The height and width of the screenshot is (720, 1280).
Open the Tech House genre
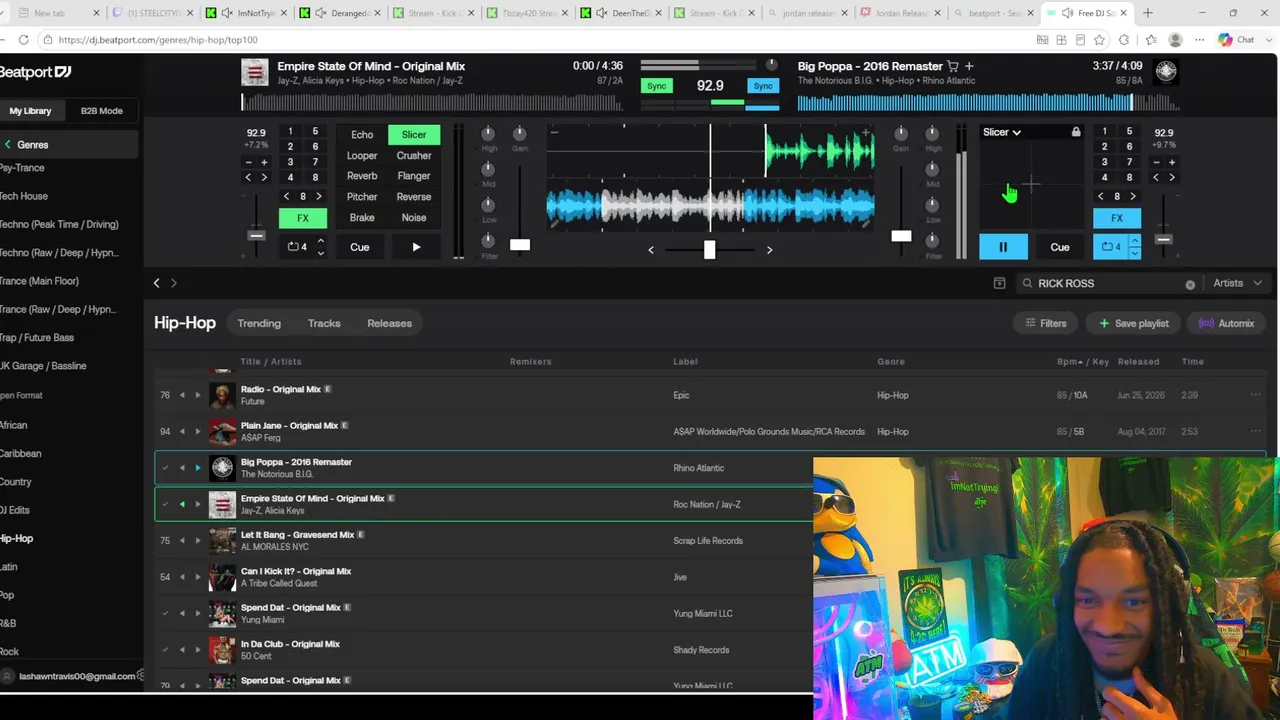24,196
